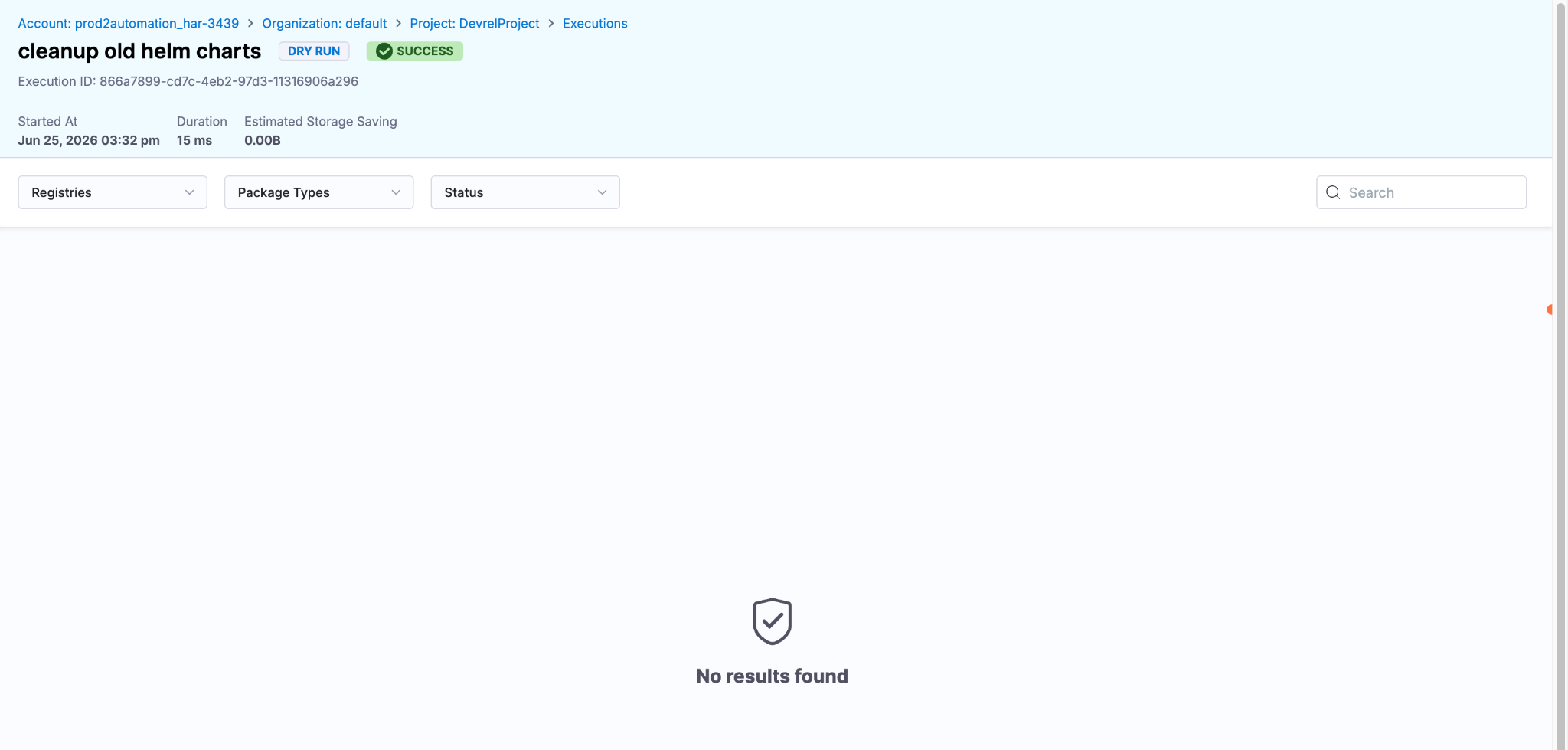
Task: Click the DRY RUN badge
Action: coord(314,51)
